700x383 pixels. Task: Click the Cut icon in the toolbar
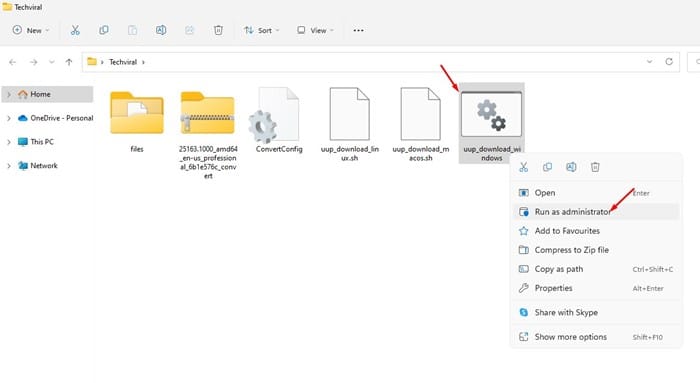pyautogui.click(x=75, y=30)
